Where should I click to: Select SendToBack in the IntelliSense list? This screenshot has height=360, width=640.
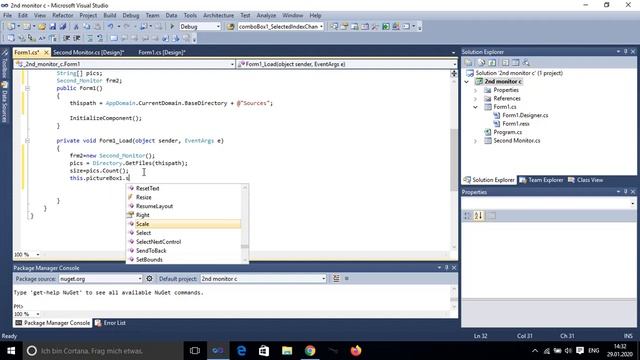184,251
